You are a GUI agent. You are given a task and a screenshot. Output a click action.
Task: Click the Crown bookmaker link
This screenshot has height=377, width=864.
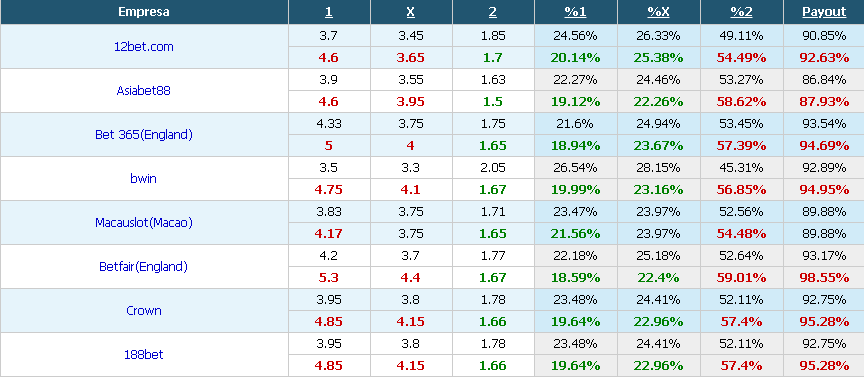(144, 310)
